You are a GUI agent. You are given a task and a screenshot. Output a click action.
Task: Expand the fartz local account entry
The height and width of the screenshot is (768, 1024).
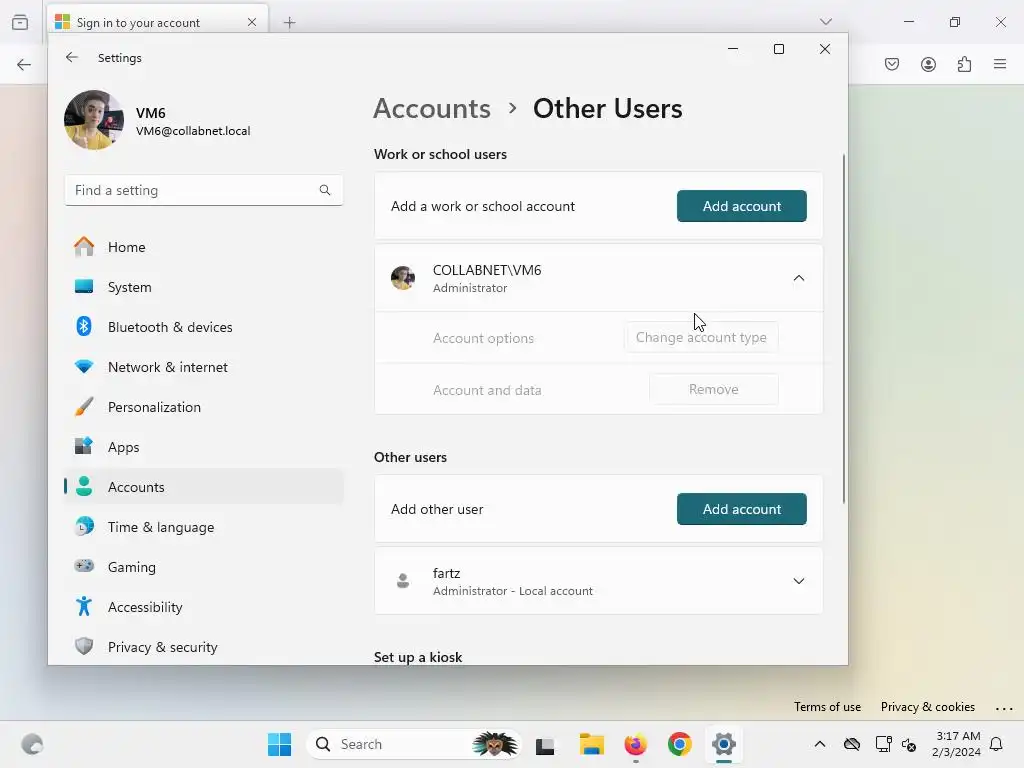tap(798, 581)
